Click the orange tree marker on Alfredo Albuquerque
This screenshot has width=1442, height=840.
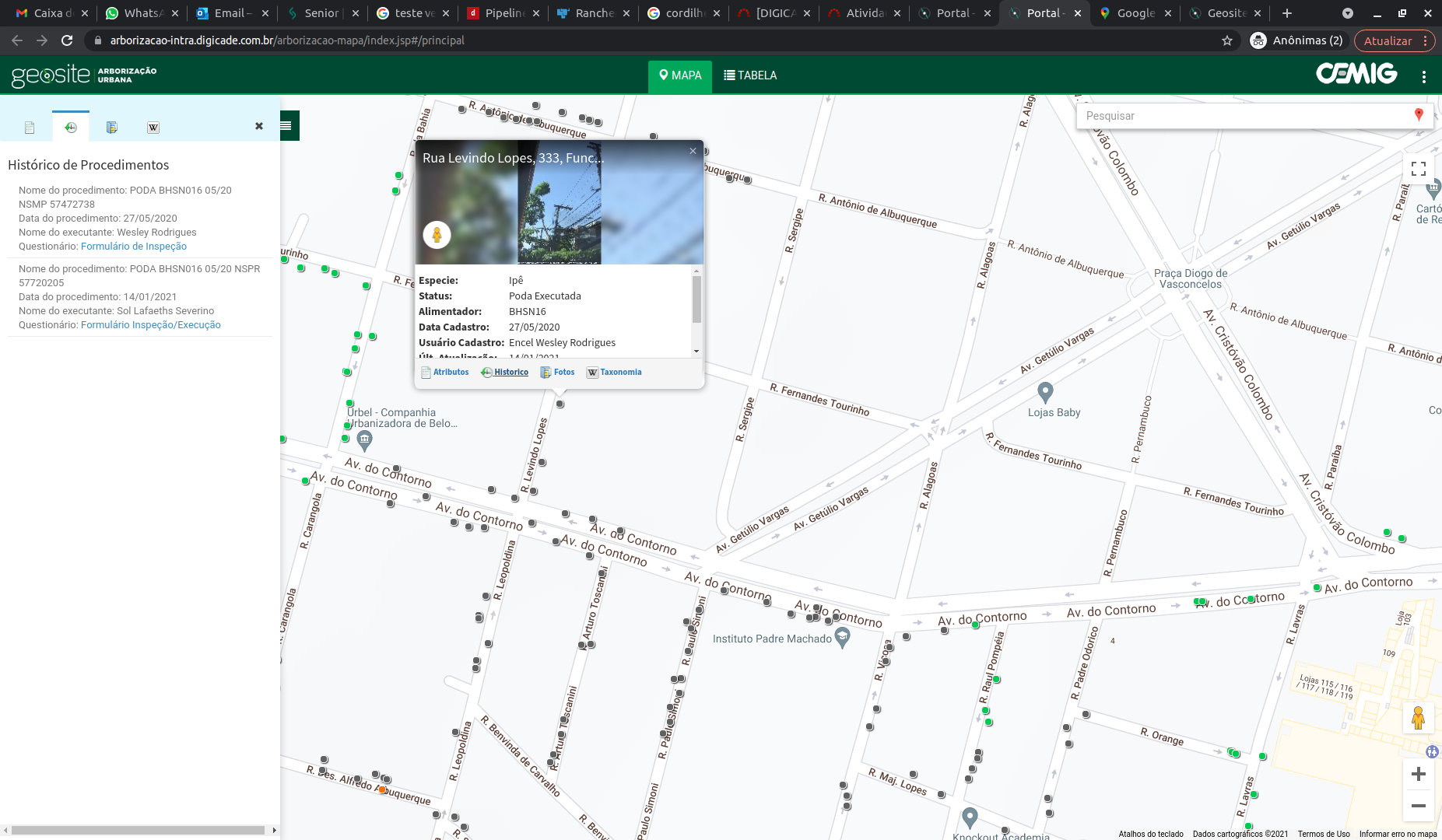click(382, 789)
